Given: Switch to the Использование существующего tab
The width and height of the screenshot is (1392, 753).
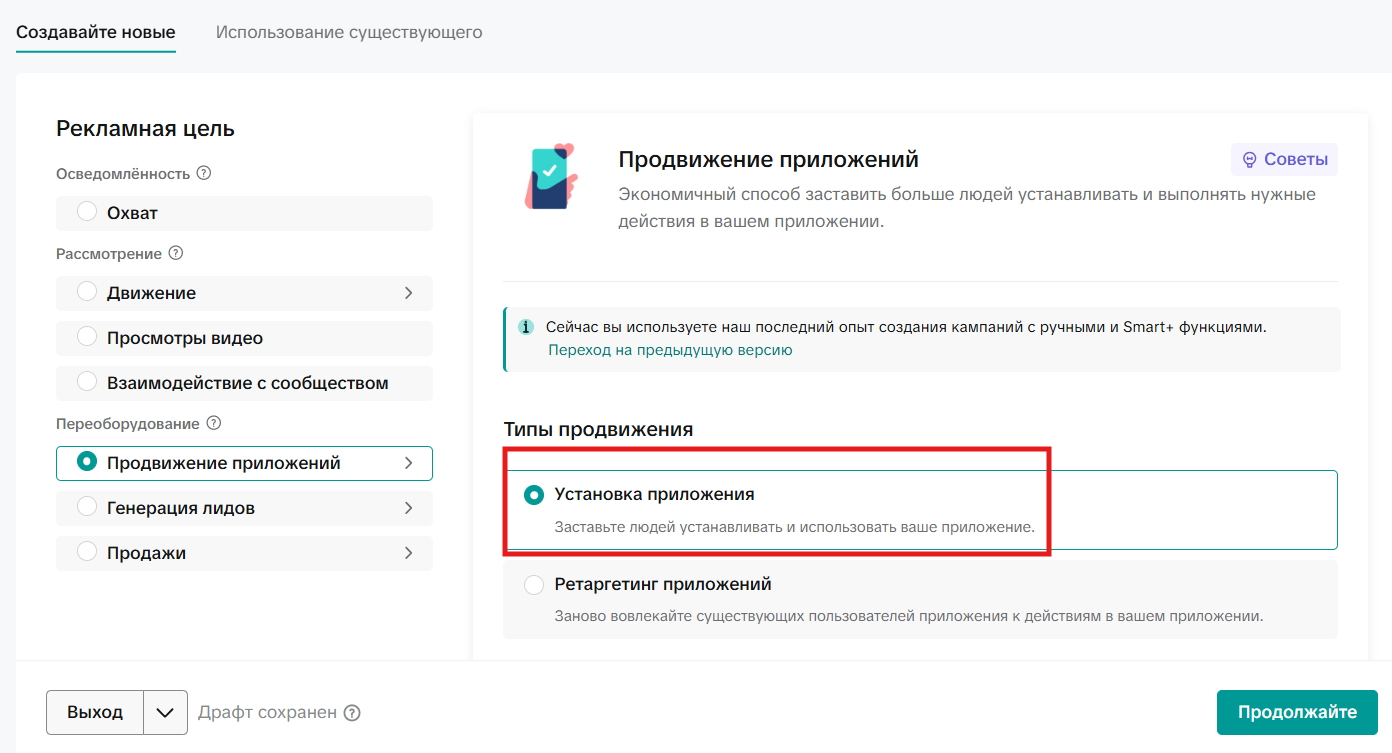Looking at the screenshot, I should point(349,32).
